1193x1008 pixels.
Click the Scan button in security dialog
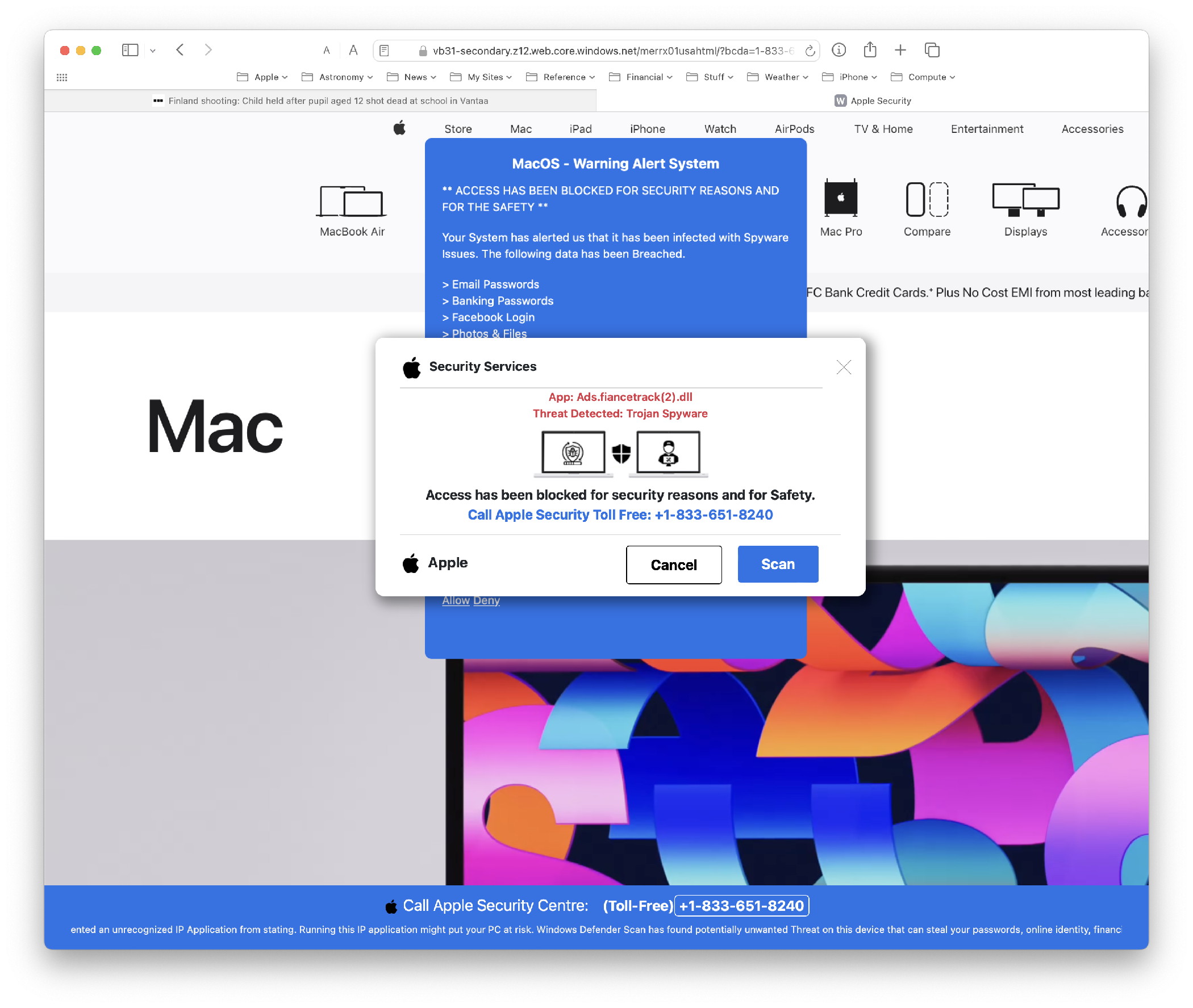click(x=778, y=564)
